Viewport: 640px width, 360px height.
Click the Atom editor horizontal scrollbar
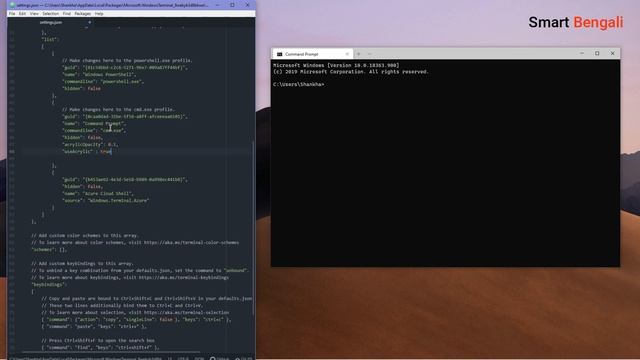pyautogui.click(x=111, y=352)
